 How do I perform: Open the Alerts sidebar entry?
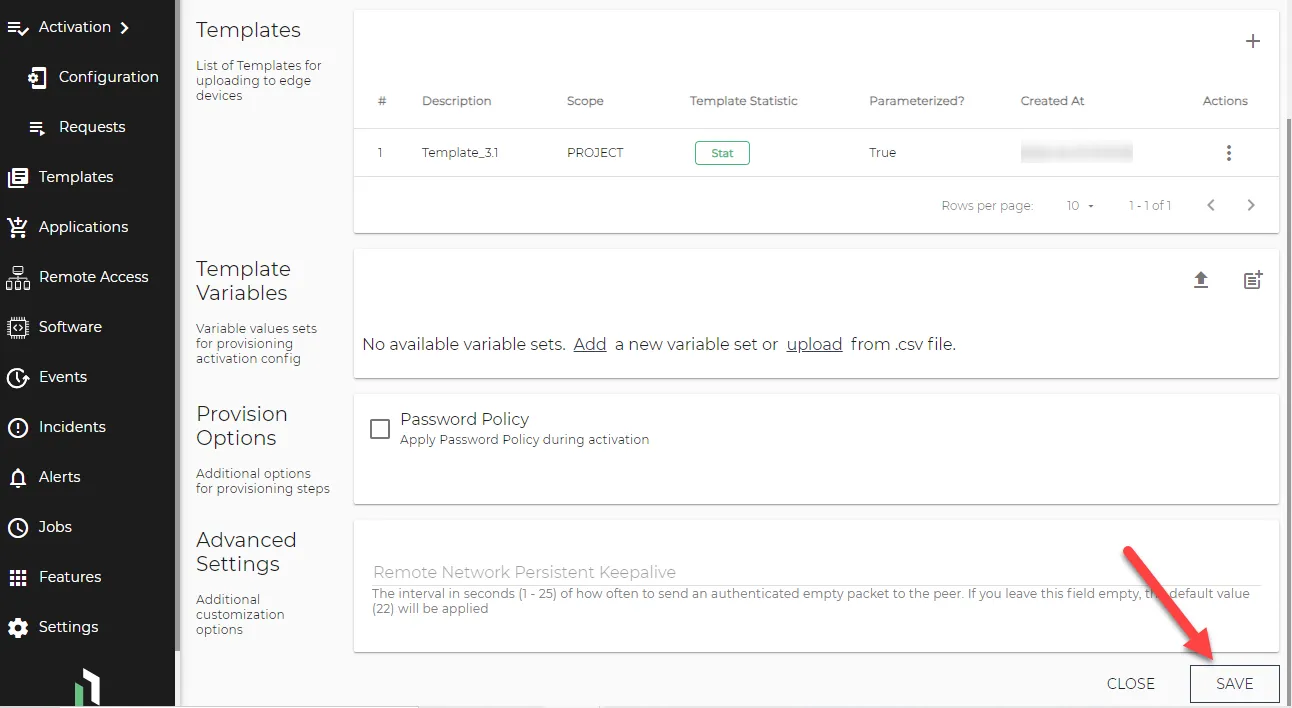coord(59,477)
